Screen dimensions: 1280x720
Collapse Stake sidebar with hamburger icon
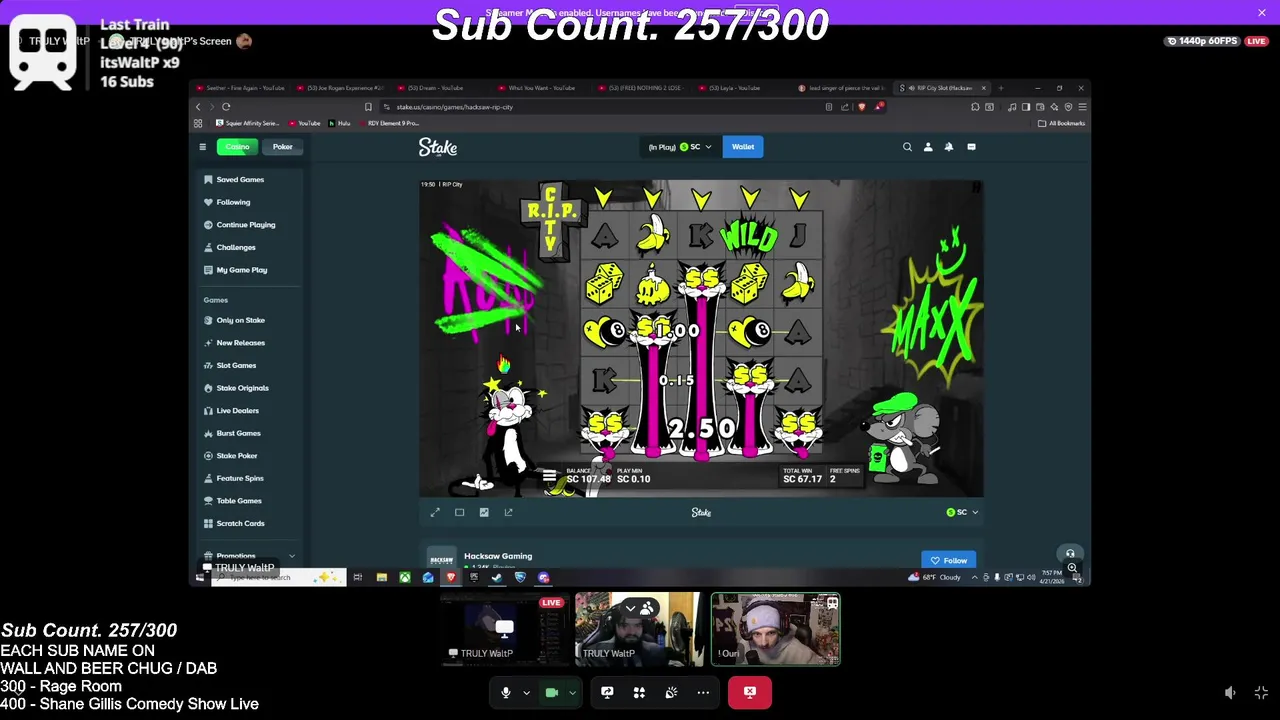click(202, 147)
